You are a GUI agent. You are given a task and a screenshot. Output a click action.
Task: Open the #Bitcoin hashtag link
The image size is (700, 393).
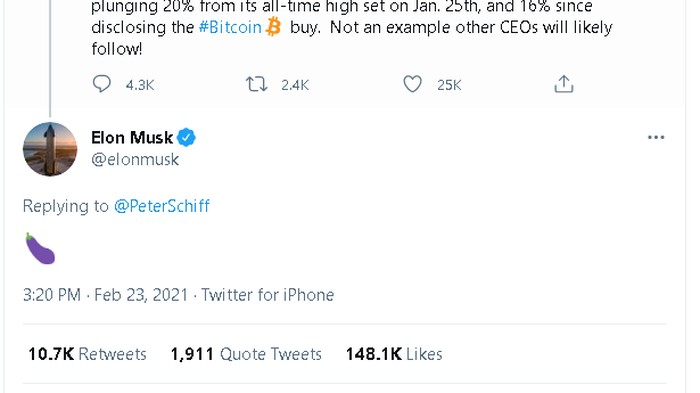pos(230,27)
